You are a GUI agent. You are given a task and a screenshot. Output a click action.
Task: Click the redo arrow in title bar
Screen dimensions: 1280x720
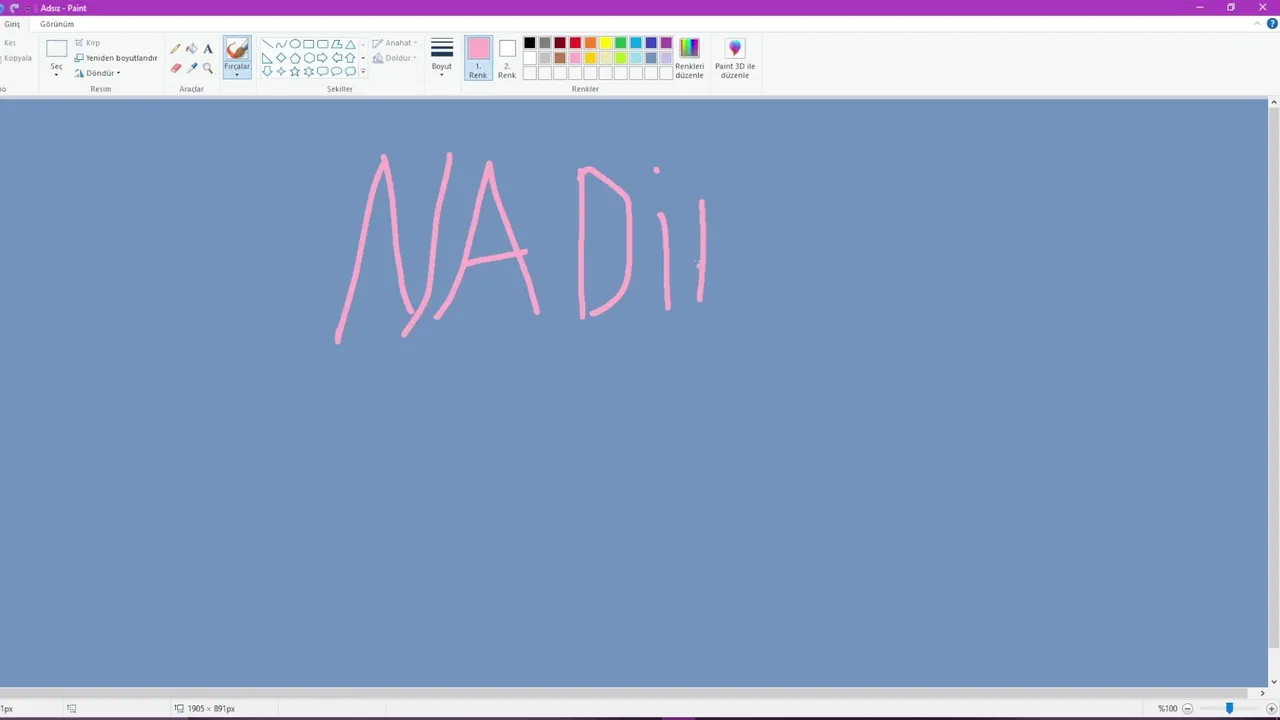coord(14,8)
